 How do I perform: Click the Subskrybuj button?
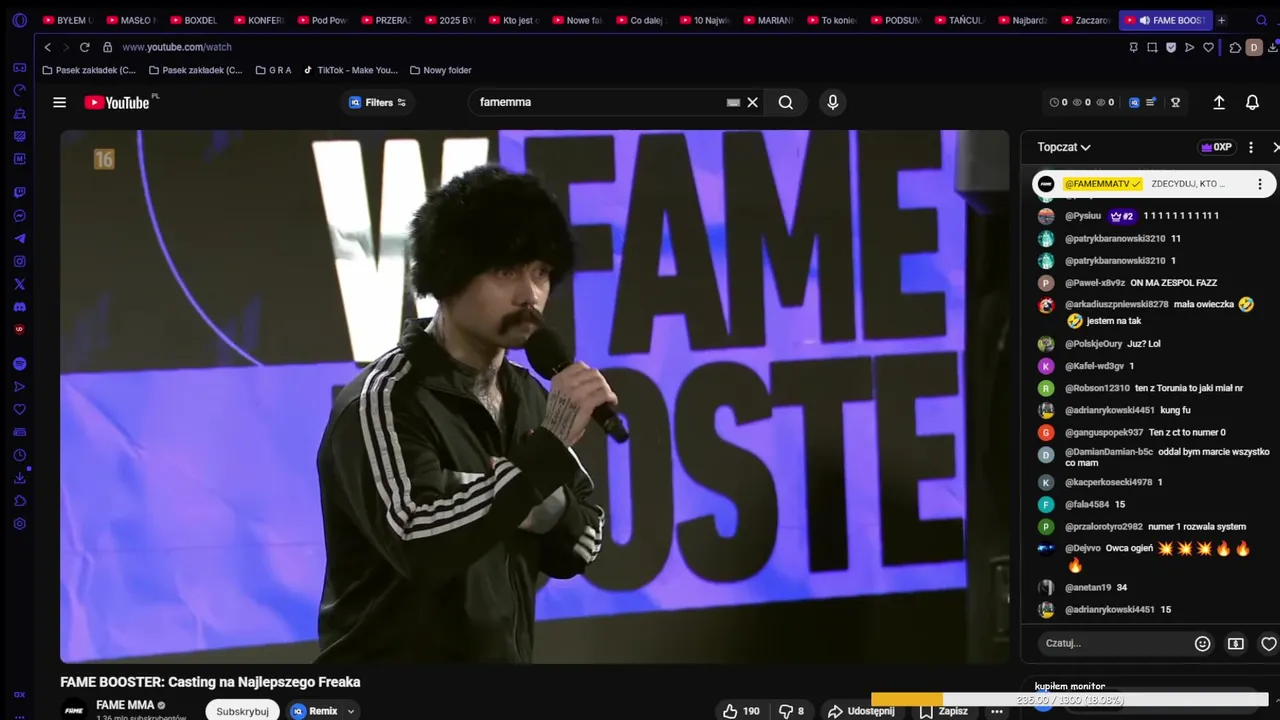coord(243,711)
